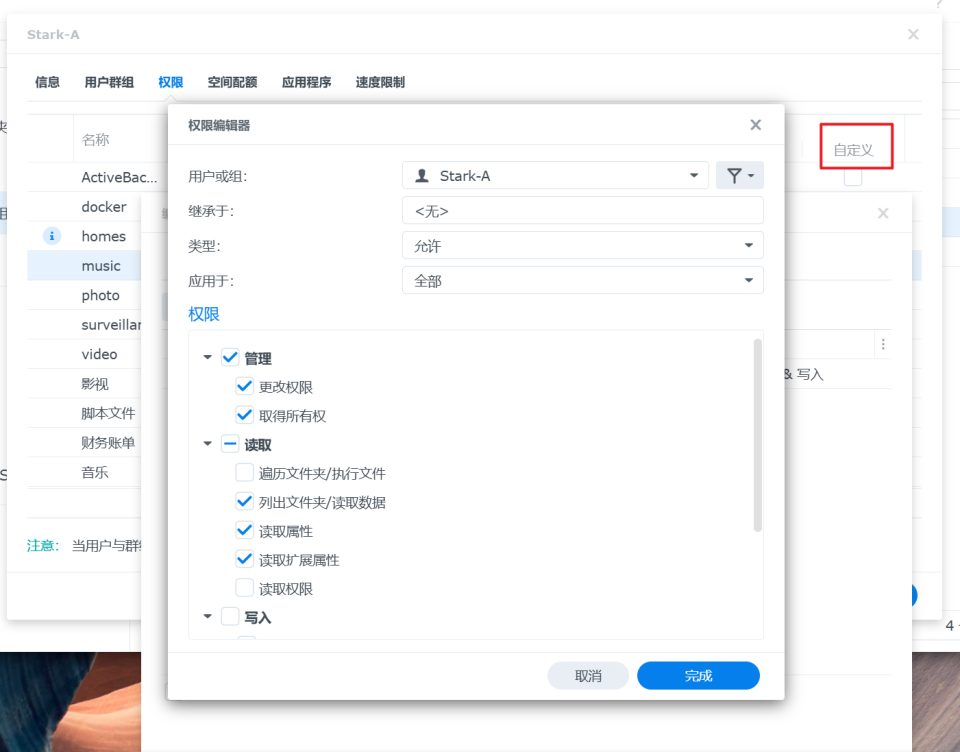This screenshot has width=960, height=752.
Task: Click the info icon beside homes
Action: coord(53,236)
